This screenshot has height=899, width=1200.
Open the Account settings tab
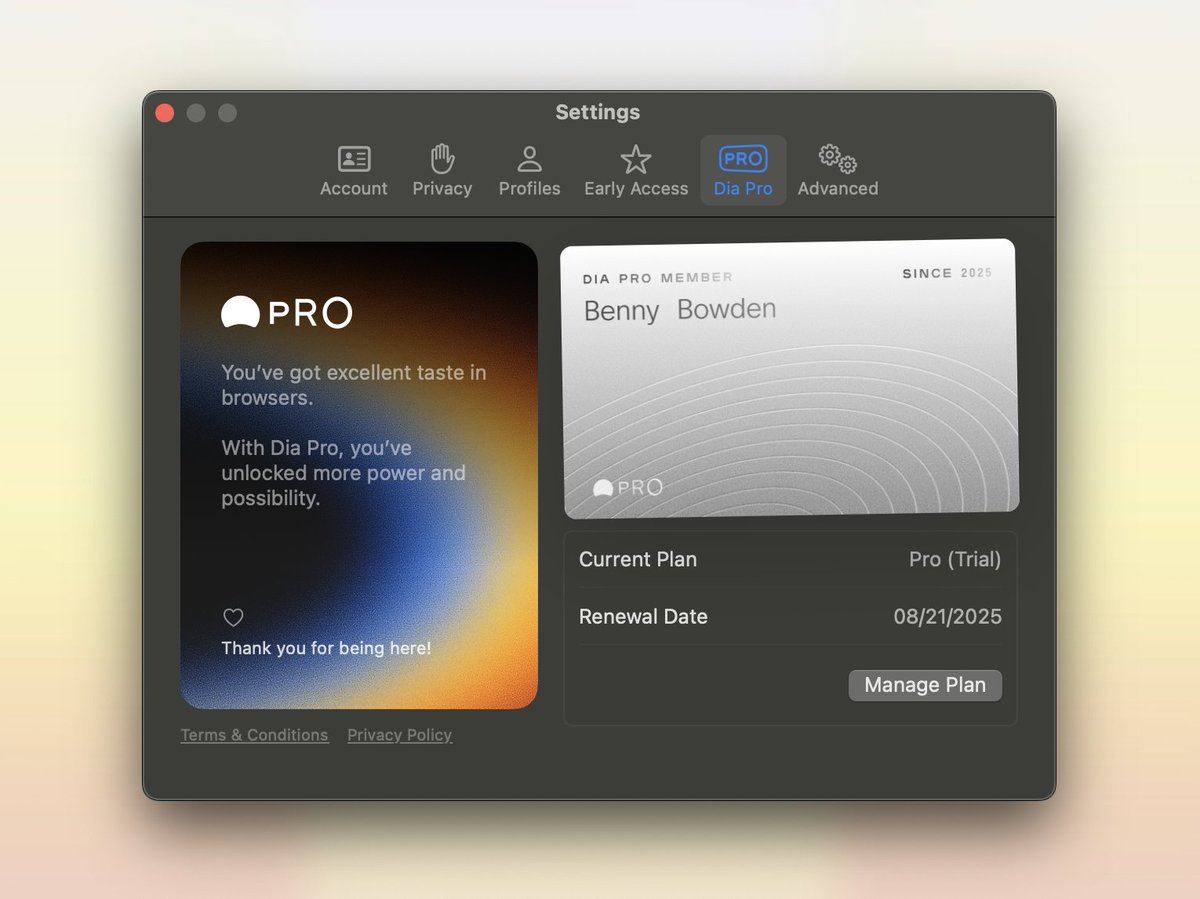pos(353,171)
